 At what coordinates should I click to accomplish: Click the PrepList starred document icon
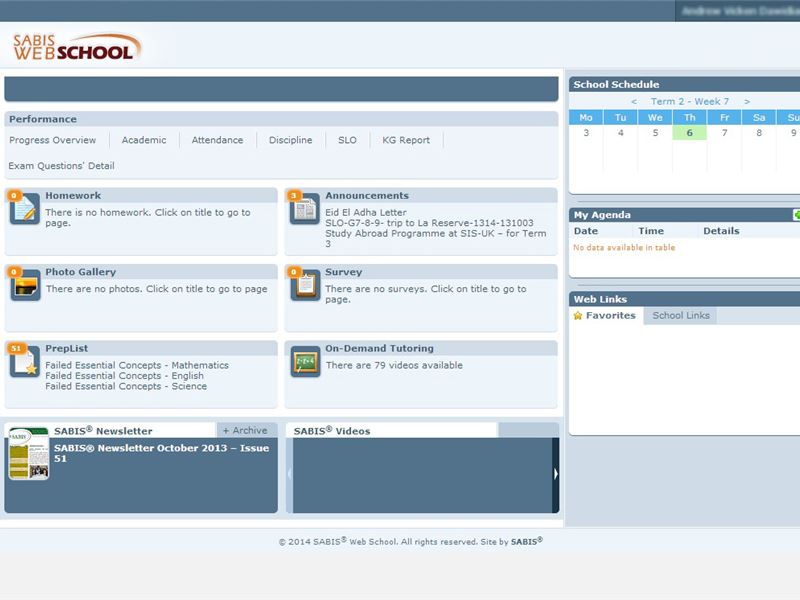[24, 362]
